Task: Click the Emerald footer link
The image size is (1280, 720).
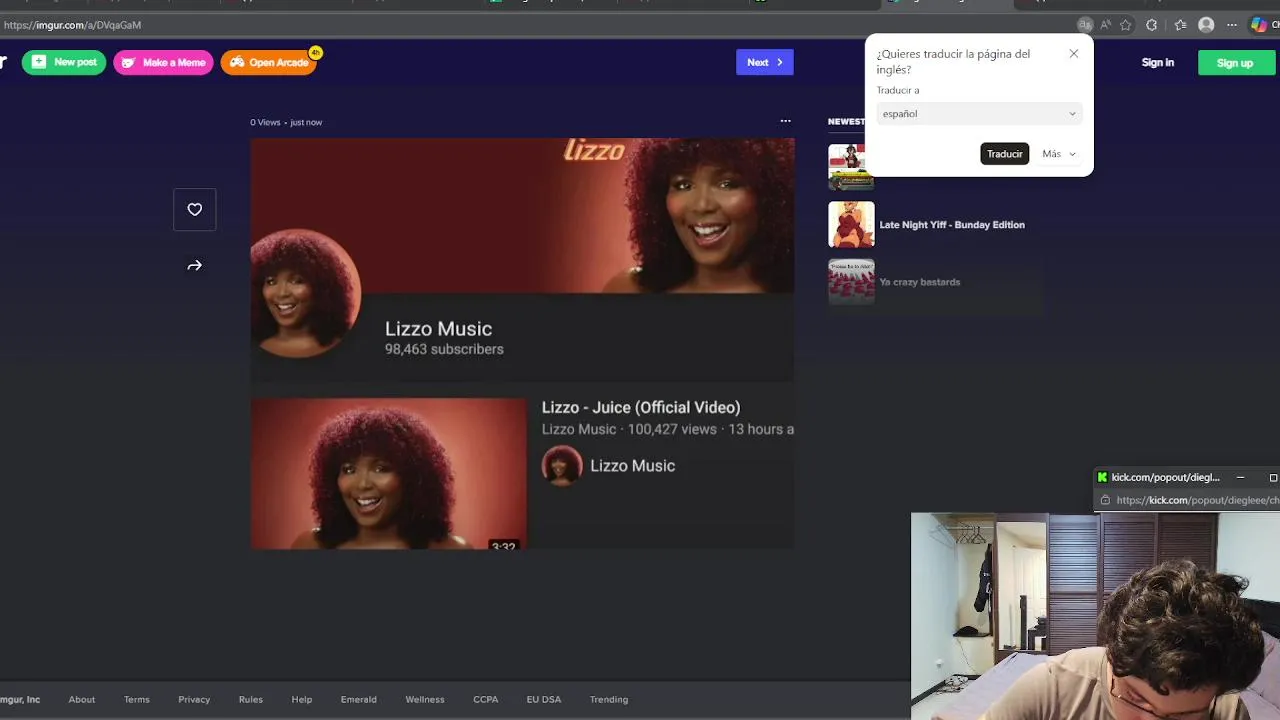Action: pos(359,700)
